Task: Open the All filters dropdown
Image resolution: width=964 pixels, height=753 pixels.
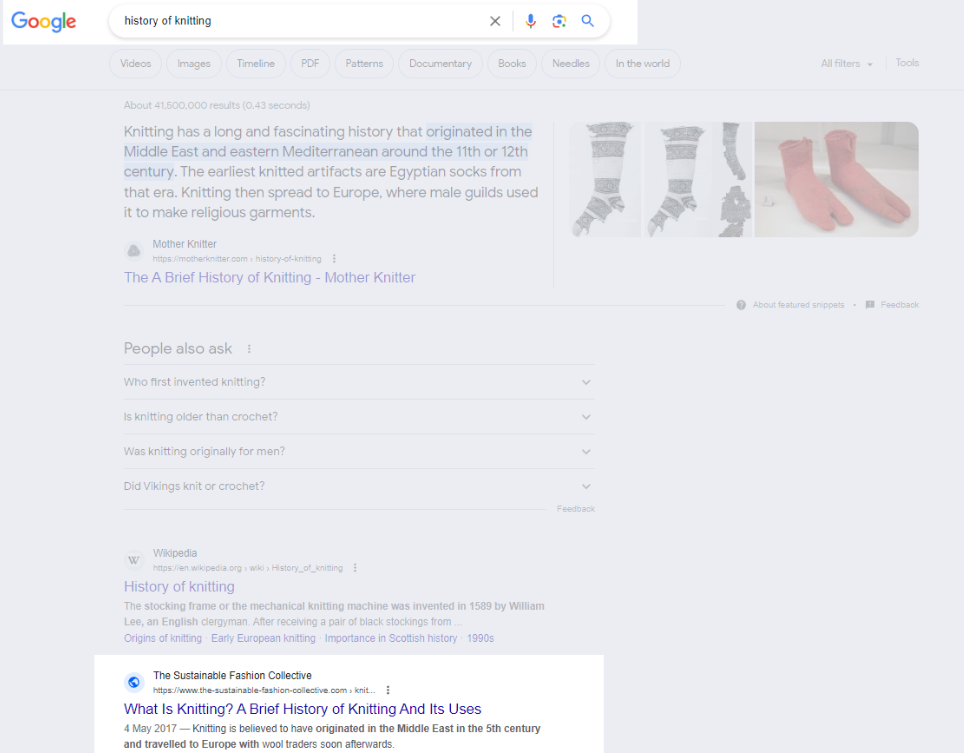Action: point(845,63)
